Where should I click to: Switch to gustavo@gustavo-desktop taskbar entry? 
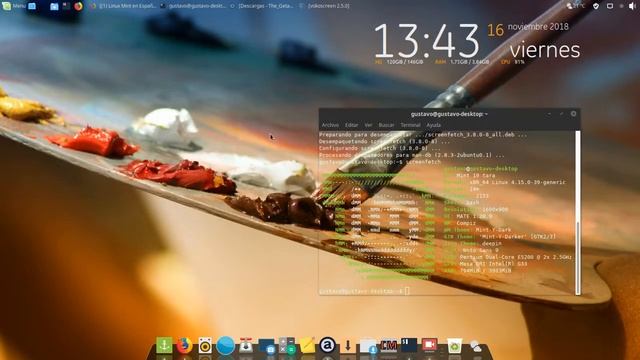tap(193, 6)
